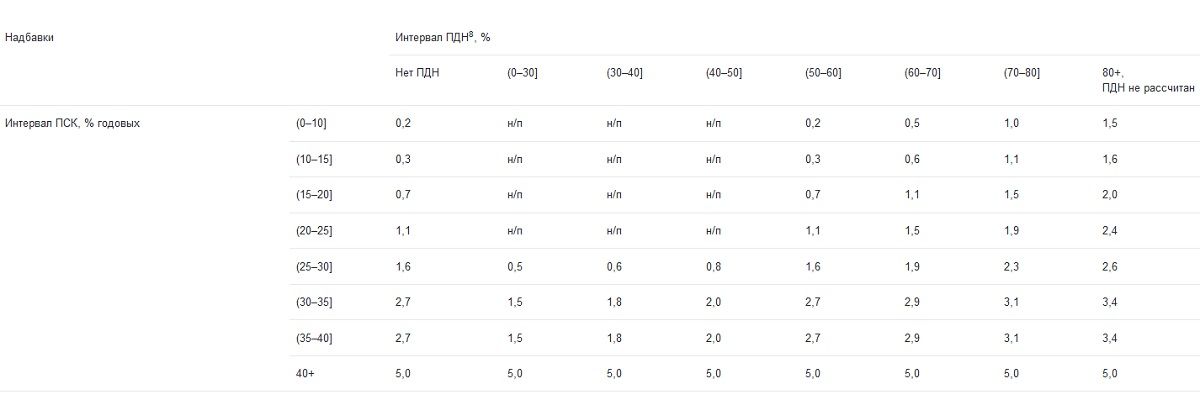Viewport: 1200px width, 405px height.
Task: Select the '1,0' value cell
Action: (x=1012, y=124)
